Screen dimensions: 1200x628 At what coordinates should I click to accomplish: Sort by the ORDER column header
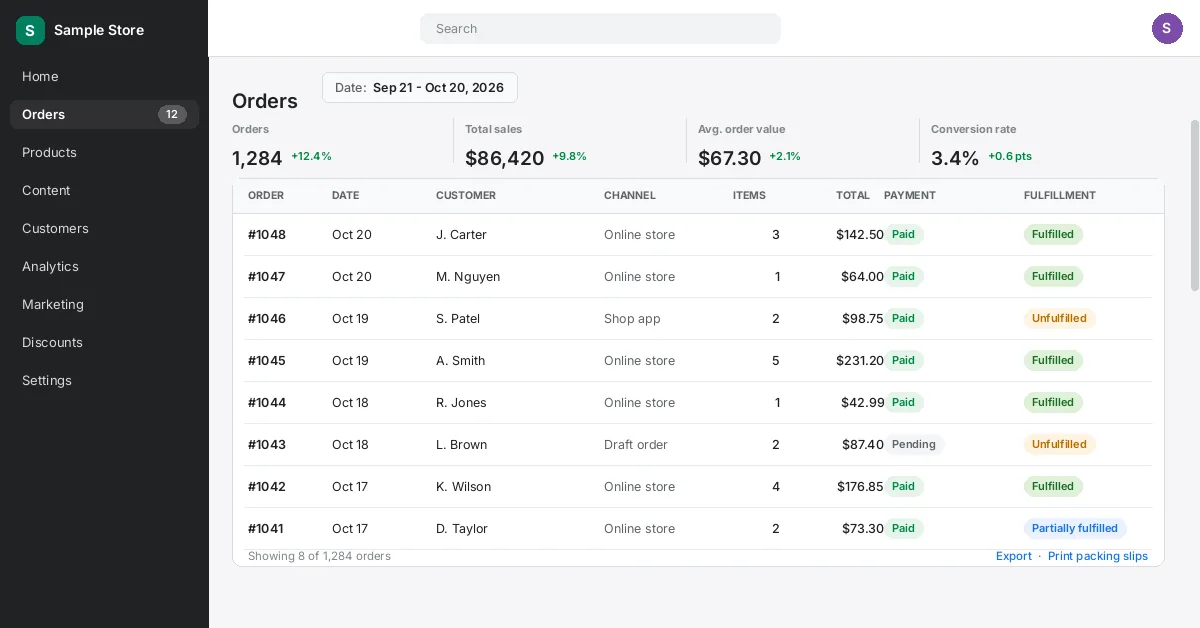(266, 195)
